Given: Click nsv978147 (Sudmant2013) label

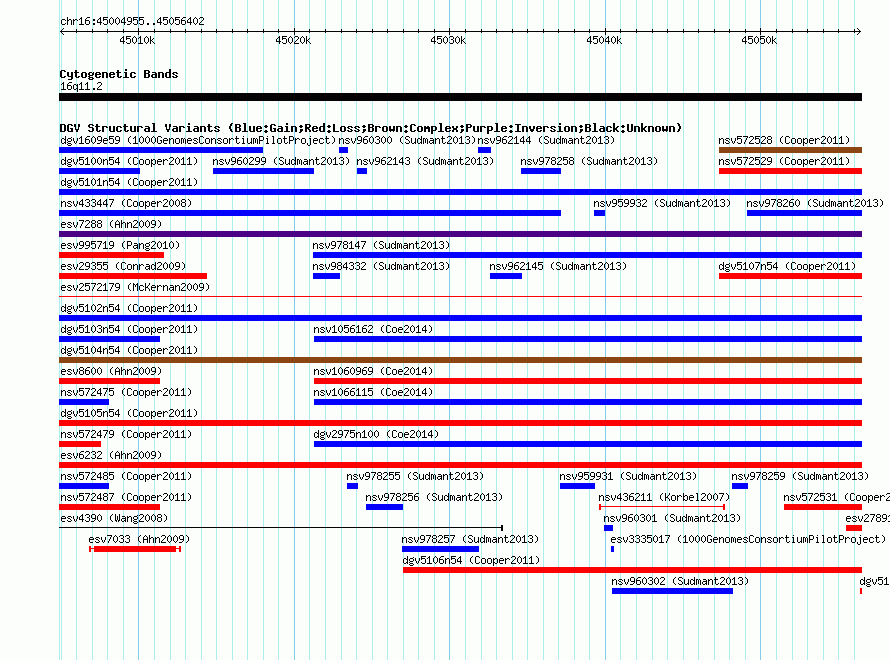Looking at the screenshot, I should [381, 245].
